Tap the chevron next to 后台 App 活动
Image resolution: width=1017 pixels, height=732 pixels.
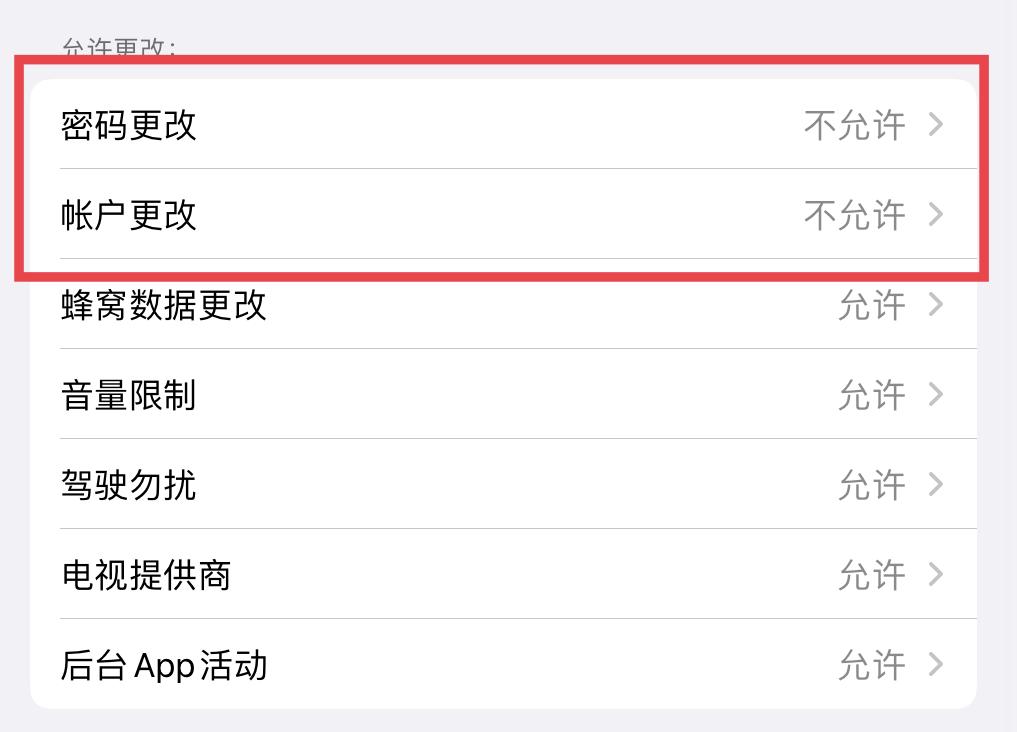(x=936, y=664)
